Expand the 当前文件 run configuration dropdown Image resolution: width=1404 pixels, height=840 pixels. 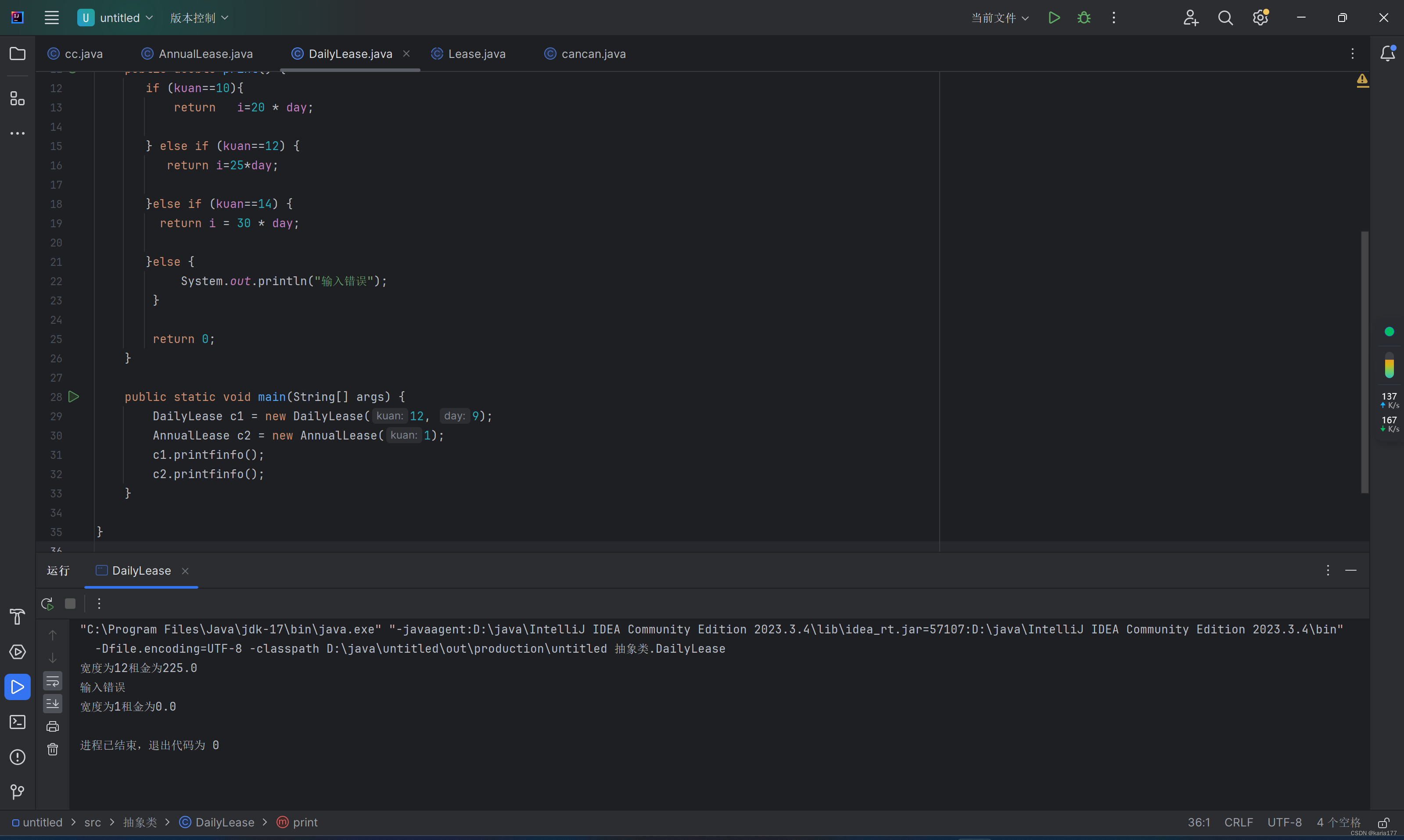pyautogui.click(x=999, y=18)
